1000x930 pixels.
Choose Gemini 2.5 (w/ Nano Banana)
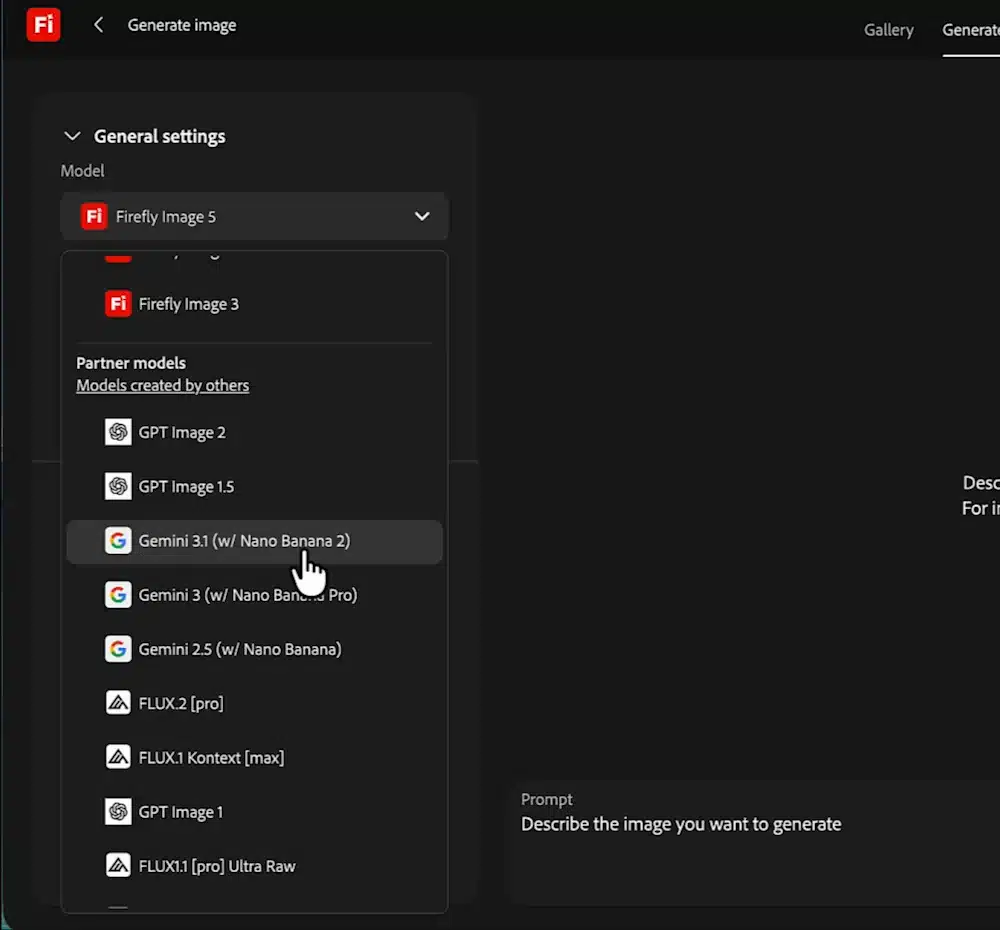[254, 649]
